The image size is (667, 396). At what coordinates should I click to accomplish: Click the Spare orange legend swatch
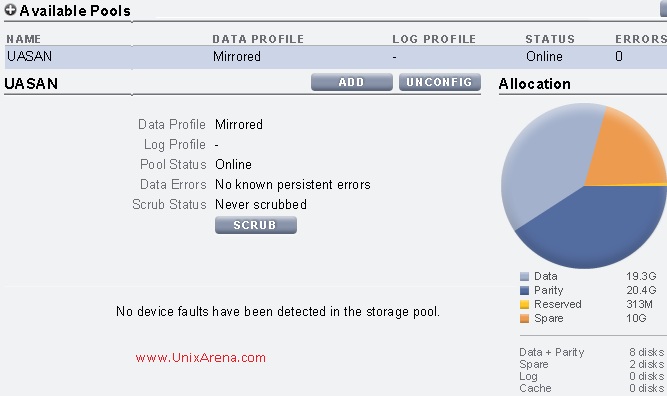click(x=524, y=319)
